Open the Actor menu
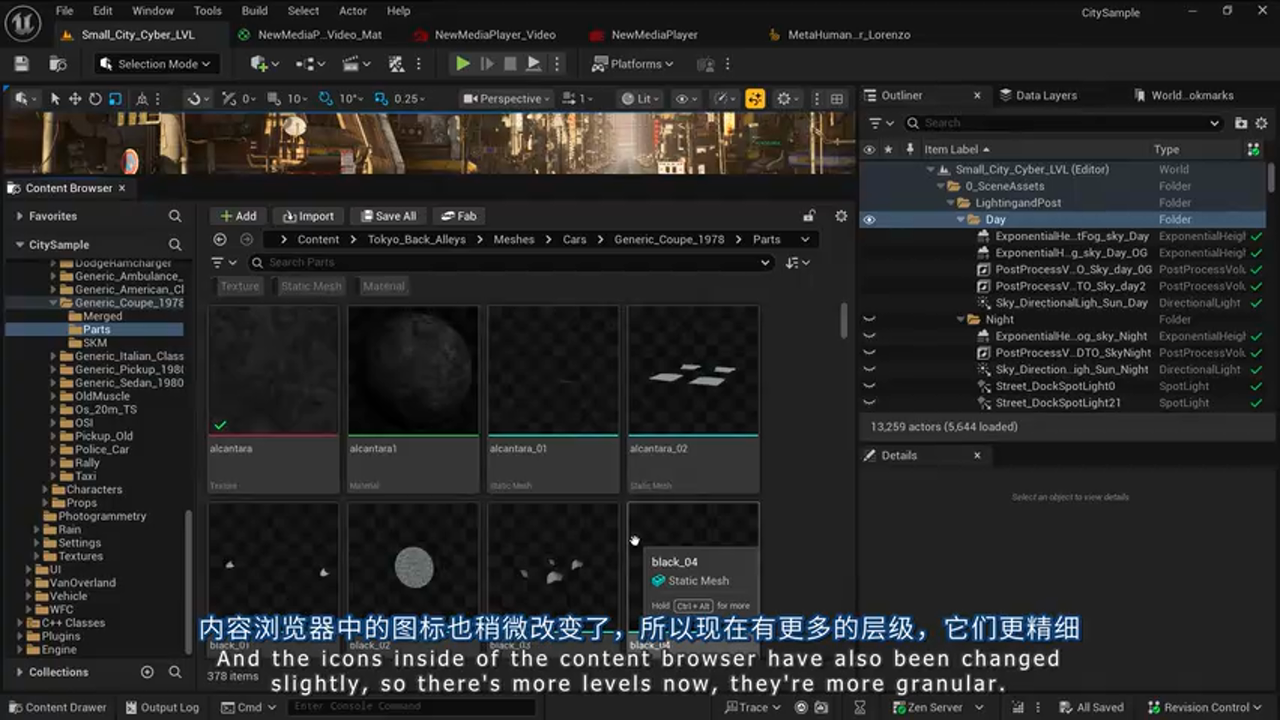The image size is (1280, 720). coord(353,11)
